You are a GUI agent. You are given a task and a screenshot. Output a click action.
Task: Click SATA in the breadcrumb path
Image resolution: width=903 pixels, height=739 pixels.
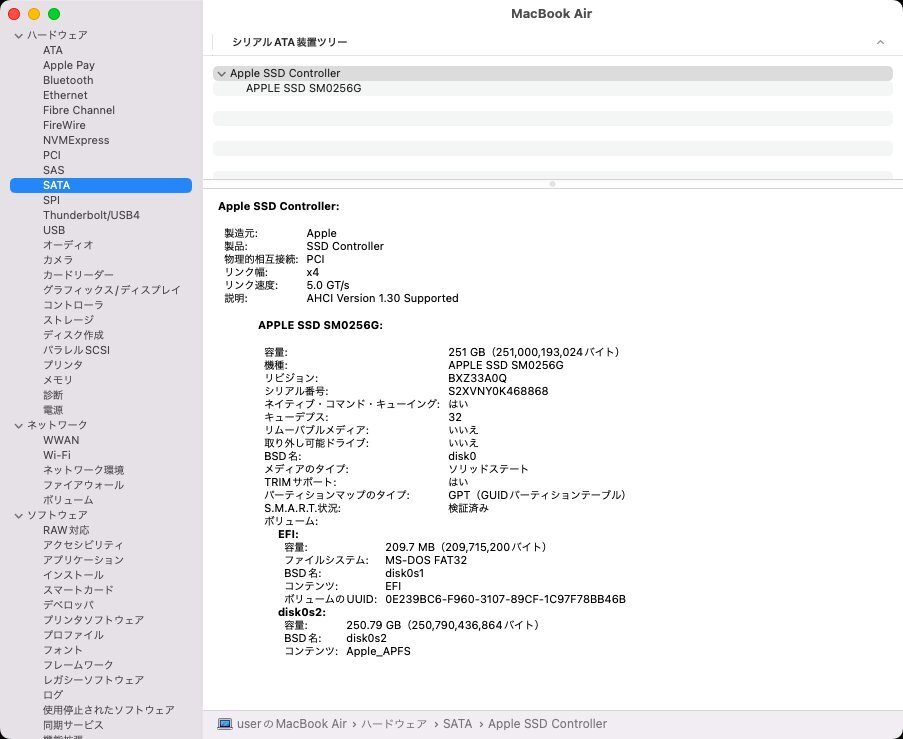(x=457, y=723)
